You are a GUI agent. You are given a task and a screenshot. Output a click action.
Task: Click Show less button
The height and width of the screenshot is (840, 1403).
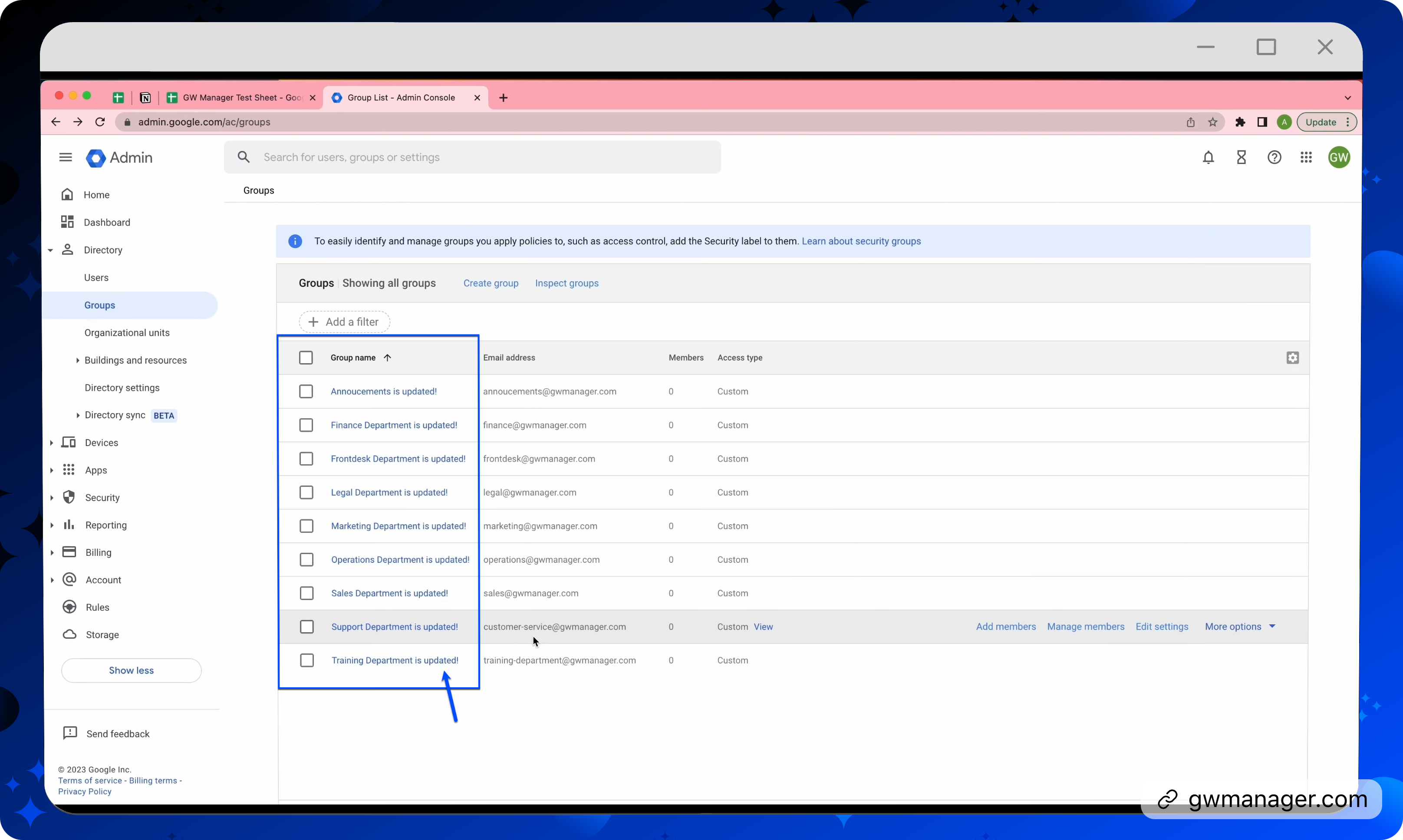132,670
